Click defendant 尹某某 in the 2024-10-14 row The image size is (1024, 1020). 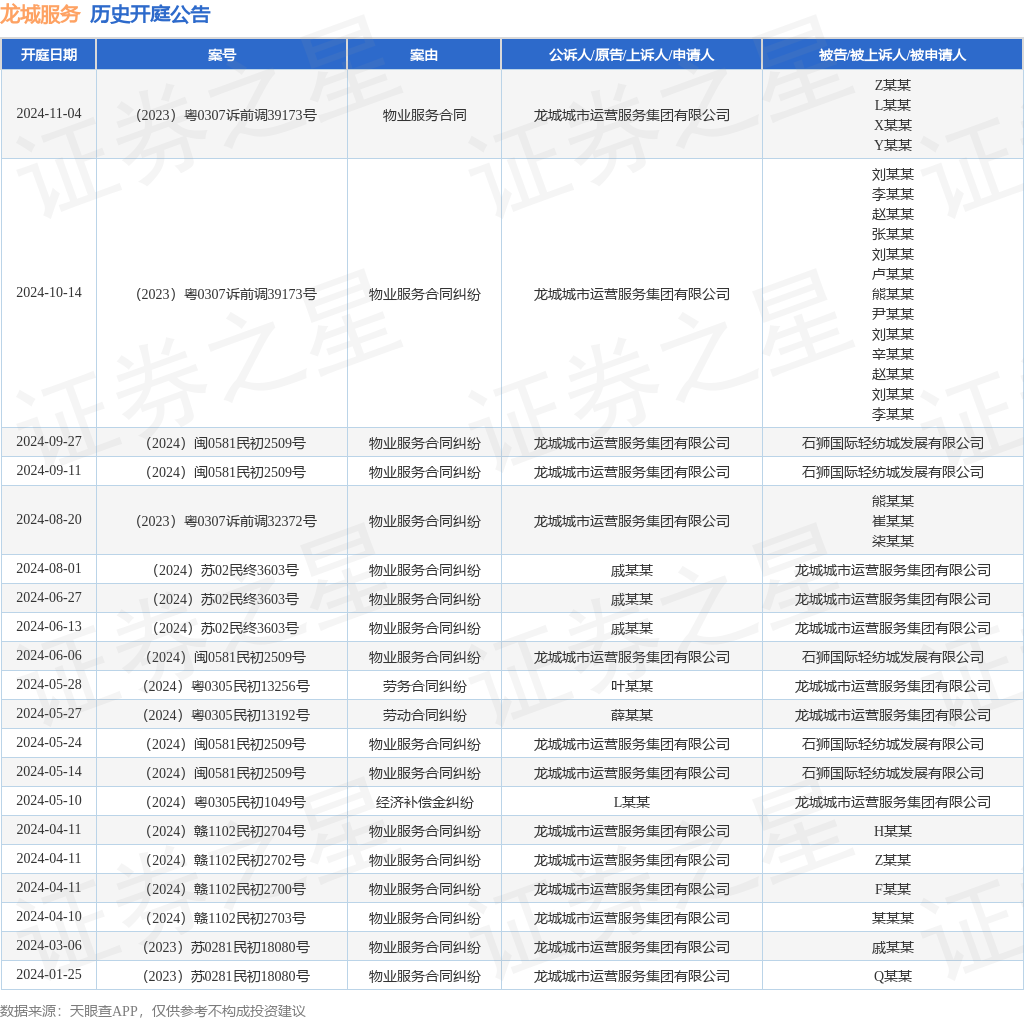pyautogui.click(x=893, y=314)
